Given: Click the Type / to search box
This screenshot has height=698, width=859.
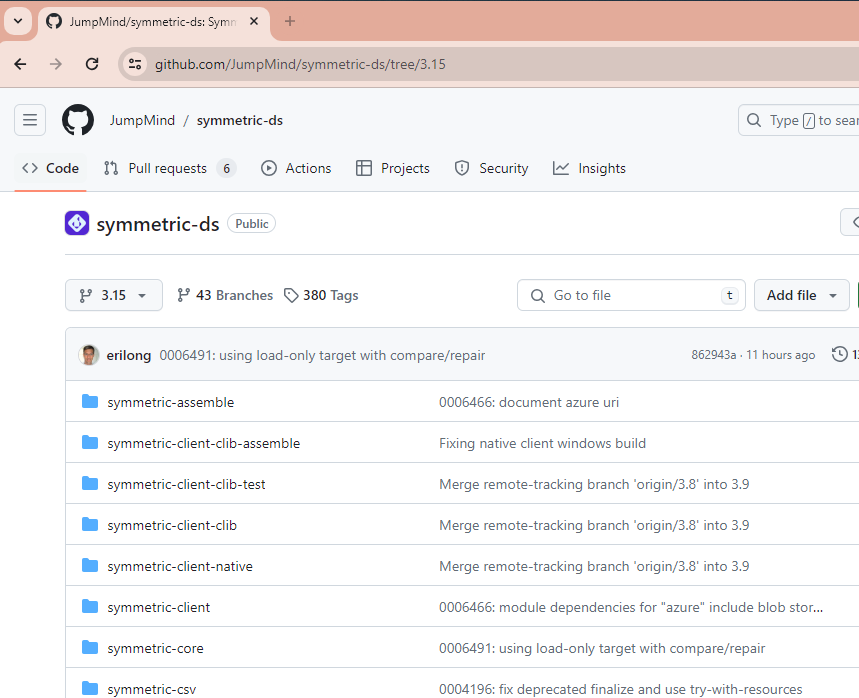Looking at the screenshot, I should (x=799, y=120).
